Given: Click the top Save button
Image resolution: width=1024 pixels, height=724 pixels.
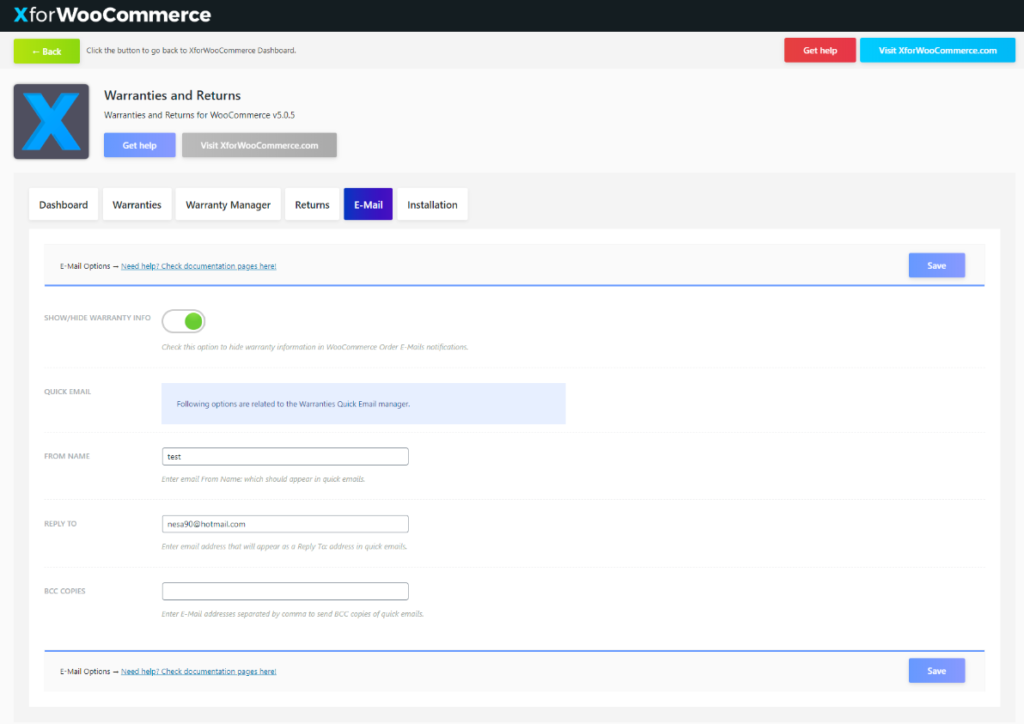Looking at the screenshot, I should [936, 265].
